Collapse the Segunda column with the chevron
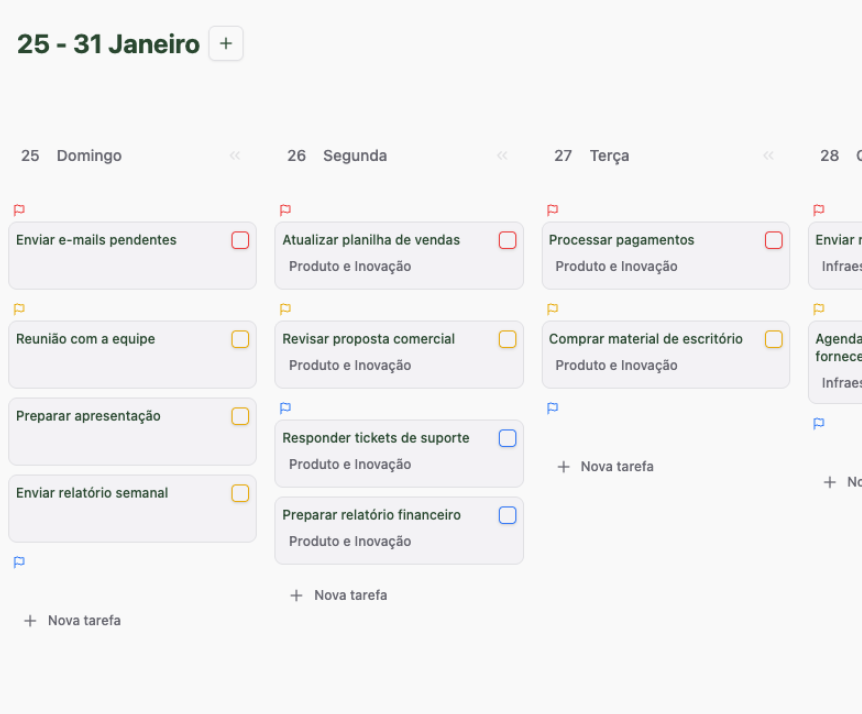862x714 pixels. 502,155
